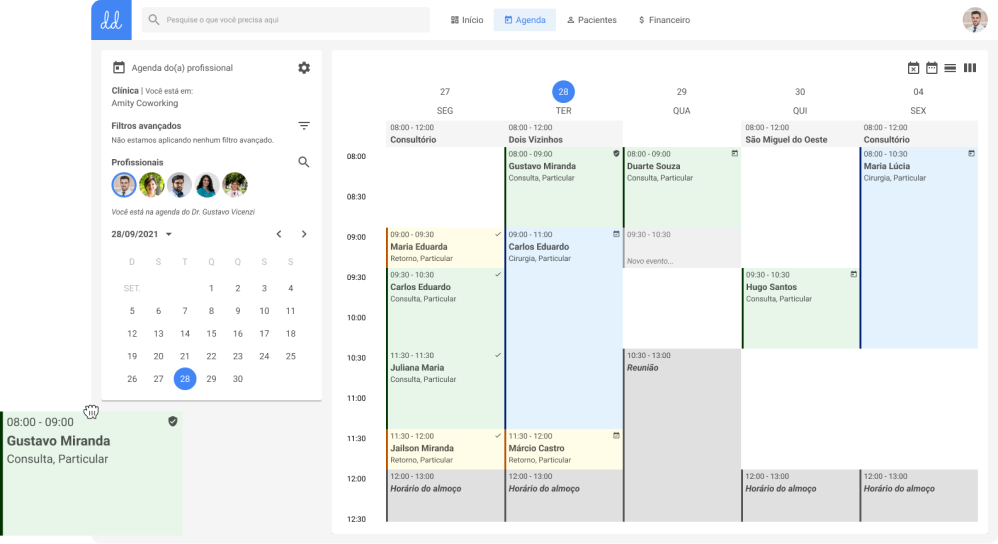Select day 15 in the mini calendar
Viewport: 998px width, 544px height.
(x=211, y=333)
